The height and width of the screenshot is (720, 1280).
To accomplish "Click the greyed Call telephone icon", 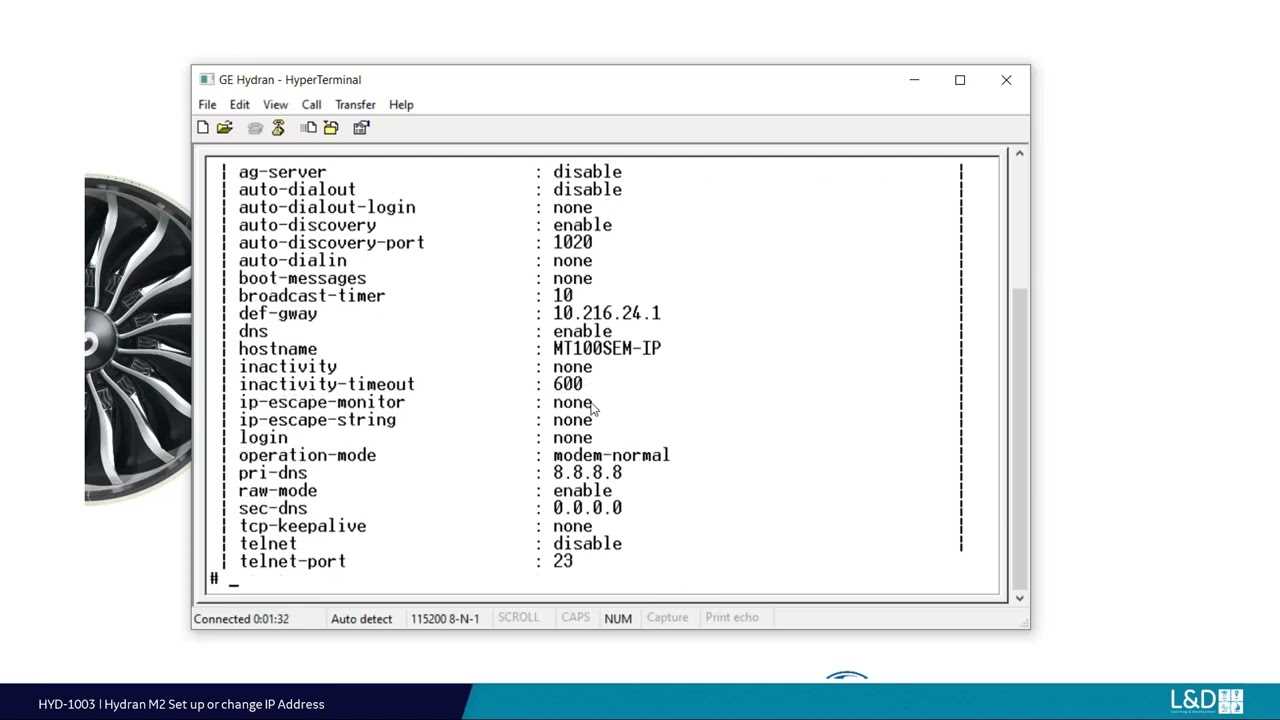I will click(255, 128).
